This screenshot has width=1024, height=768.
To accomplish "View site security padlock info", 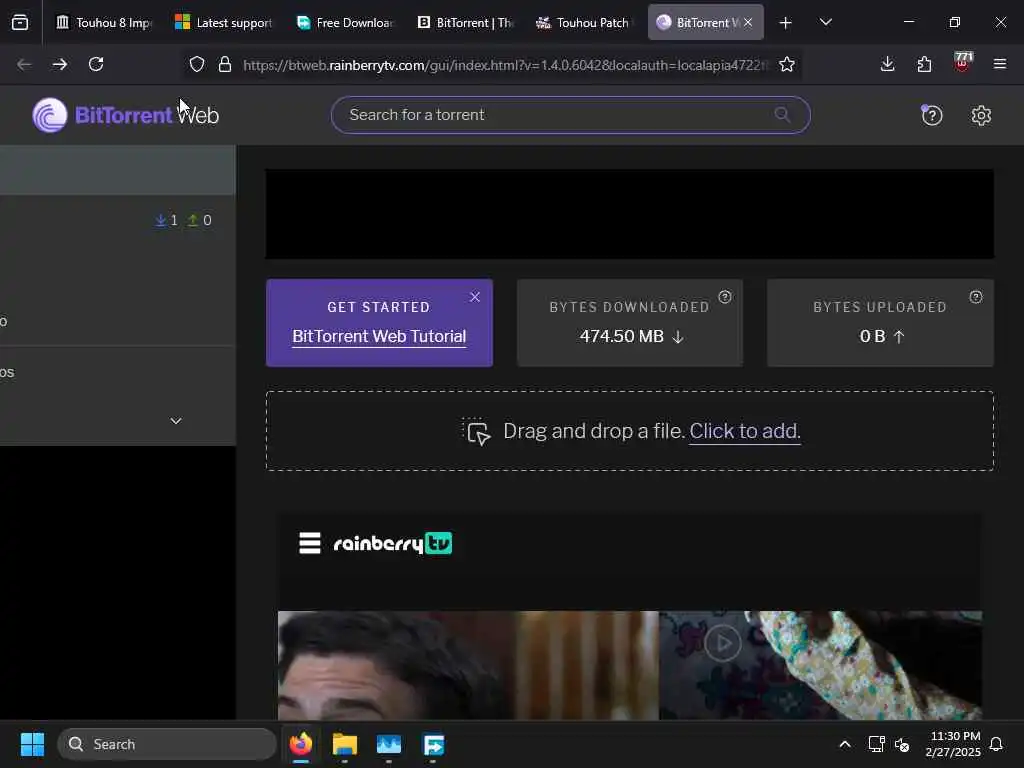I will [x=225, y=64].
